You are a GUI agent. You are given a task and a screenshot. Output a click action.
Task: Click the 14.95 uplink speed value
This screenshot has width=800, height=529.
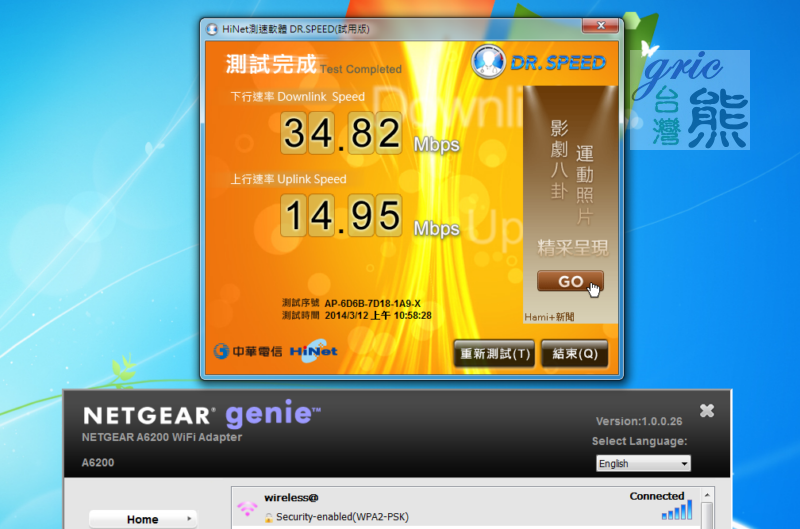341,216
